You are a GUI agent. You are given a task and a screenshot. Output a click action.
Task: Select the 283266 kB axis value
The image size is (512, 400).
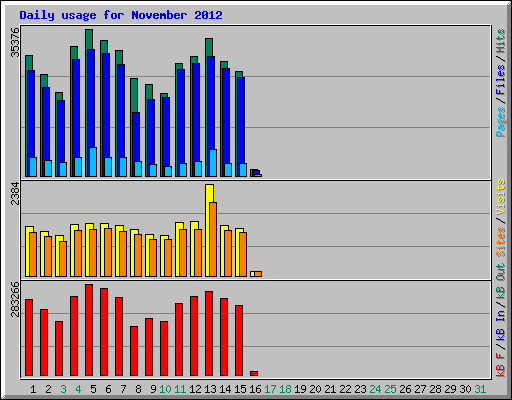click(x=15, y=299)
